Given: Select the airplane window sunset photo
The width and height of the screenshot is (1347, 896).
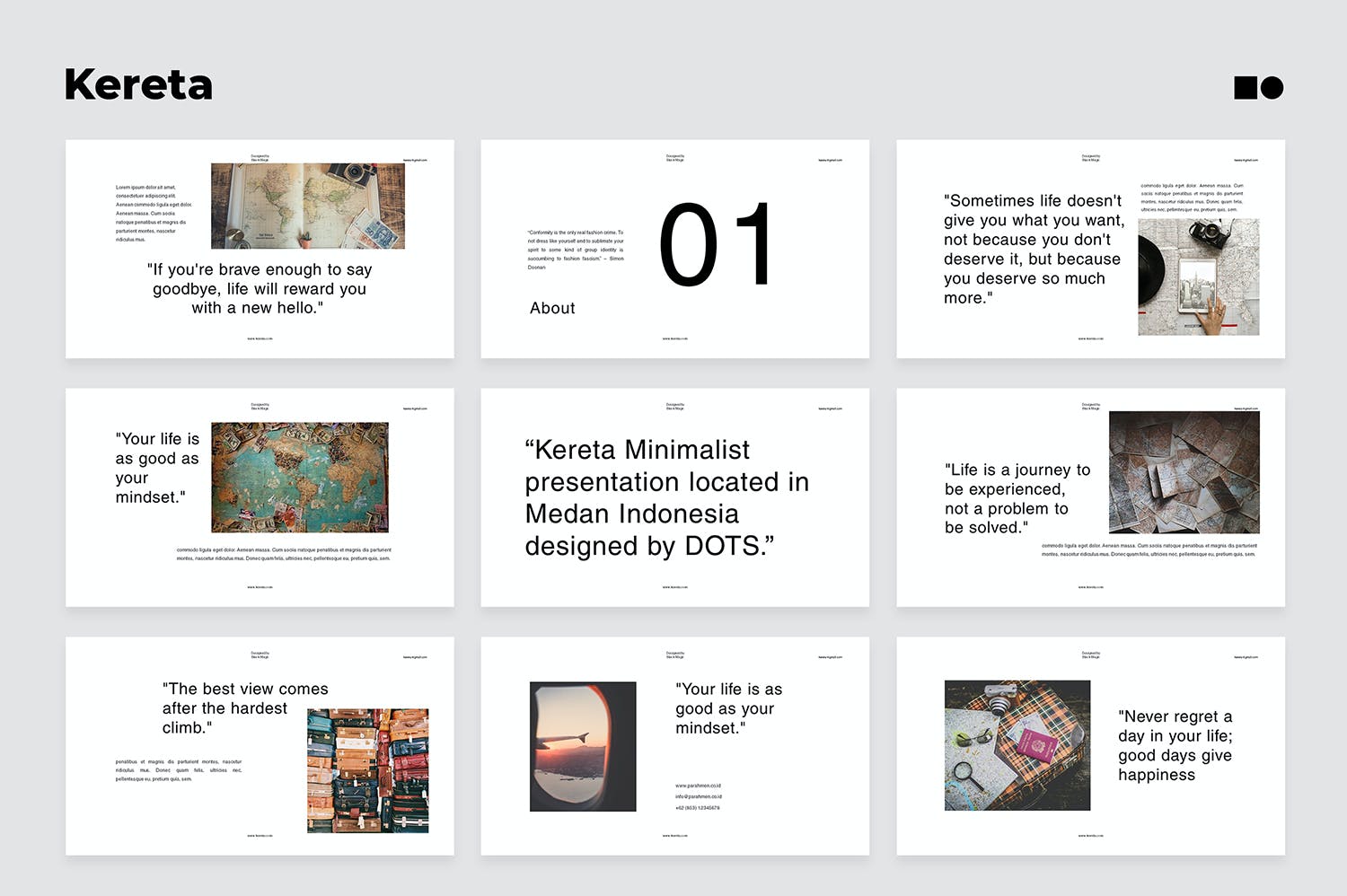Looking at the screenshot, I should point(583,746).
